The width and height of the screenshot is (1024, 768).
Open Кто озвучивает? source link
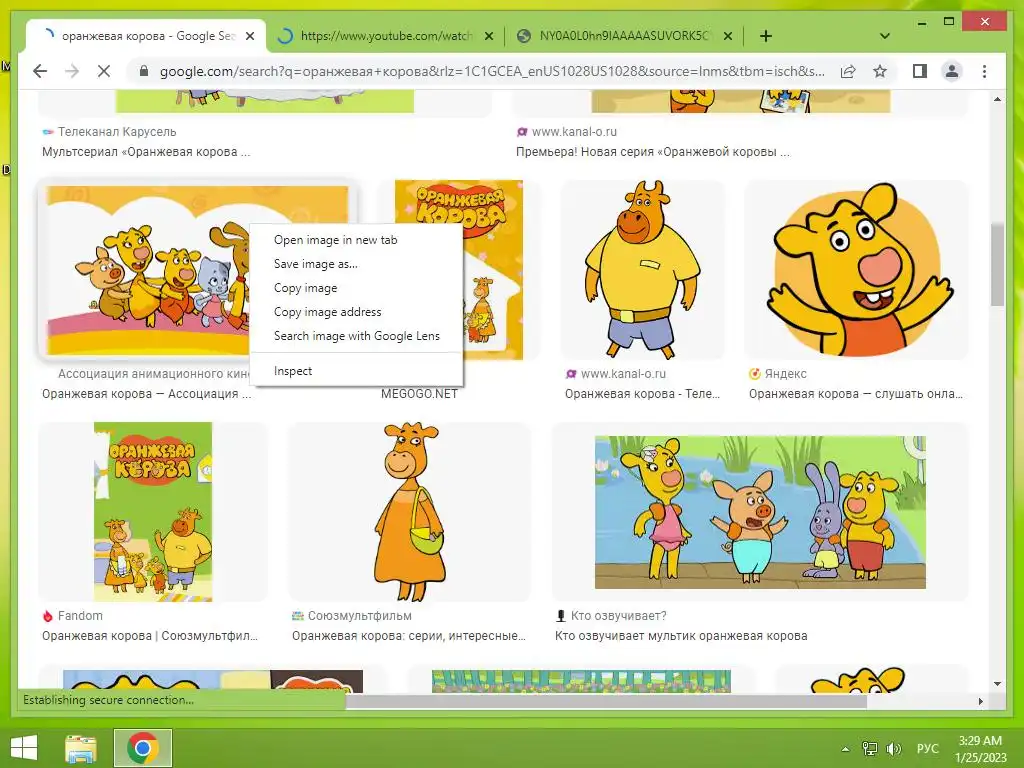[618, 616]
